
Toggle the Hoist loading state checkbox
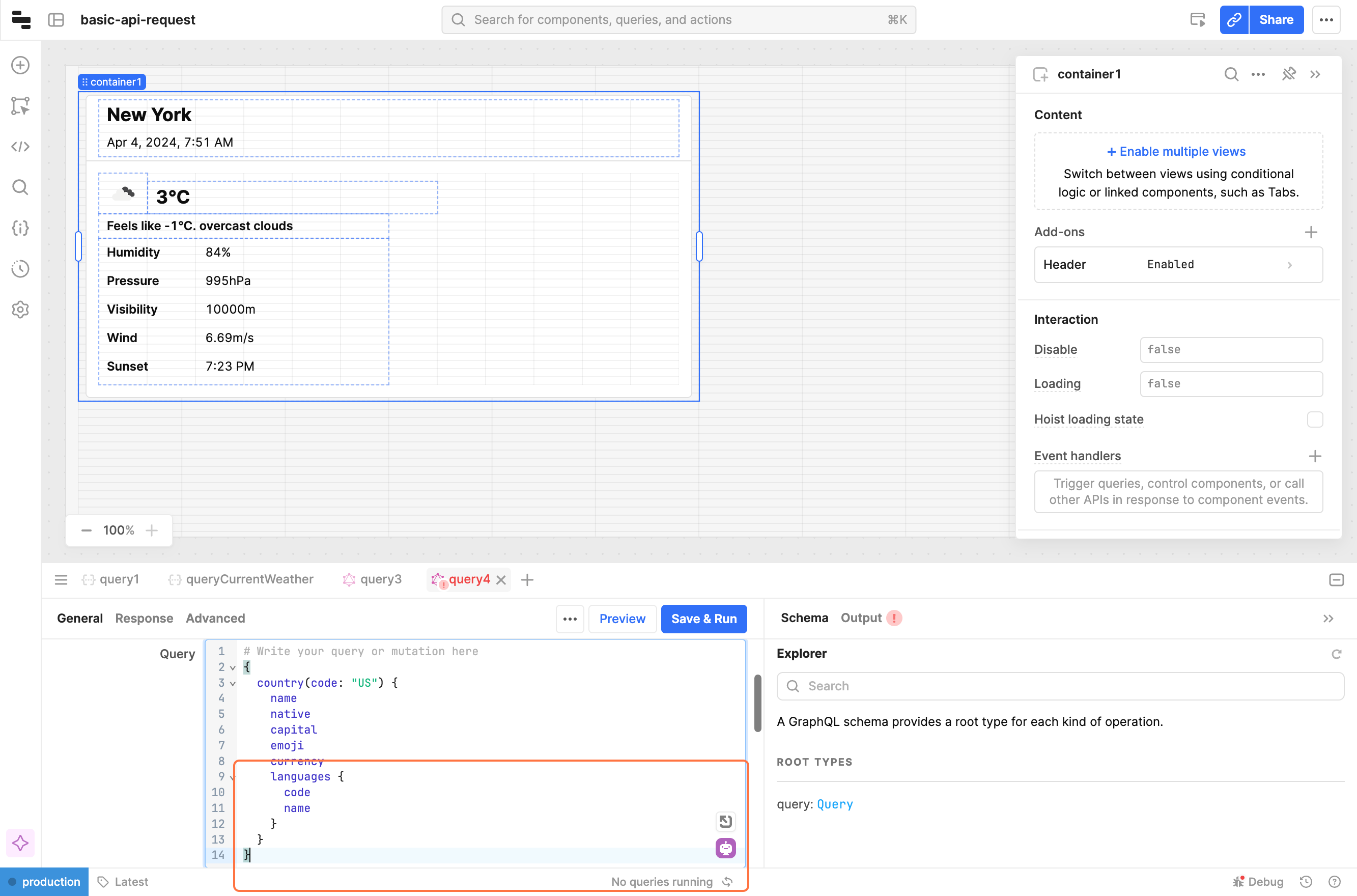click(x=1315, y=419)
